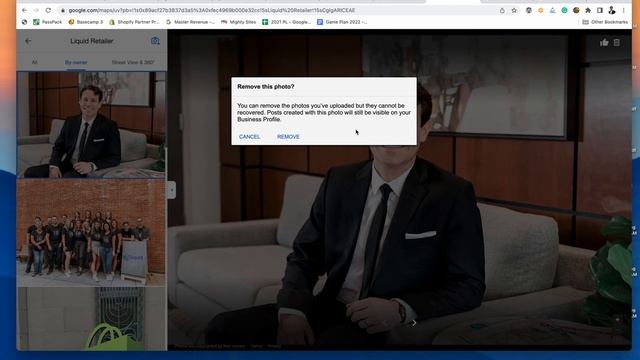Viewport: 640px width, 360px height.
Task: Open the Master Revenue bookmark
Action: [190, 22]
